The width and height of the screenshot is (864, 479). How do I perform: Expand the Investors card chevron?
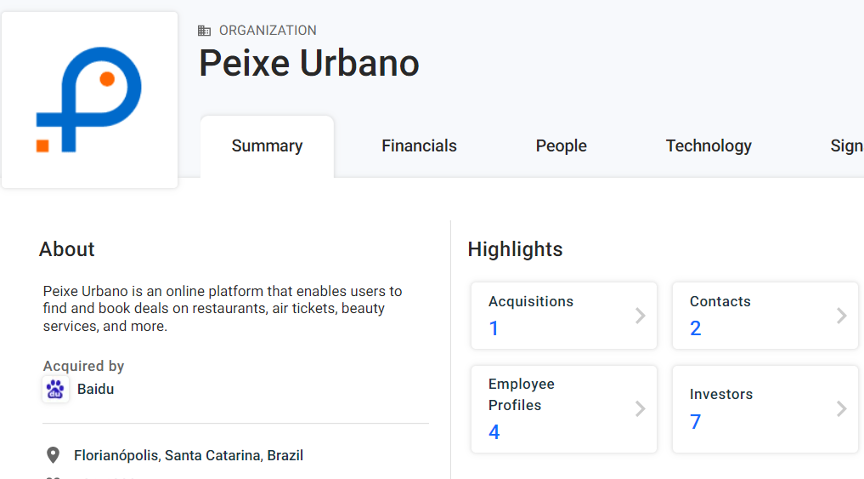click(841, 409)
